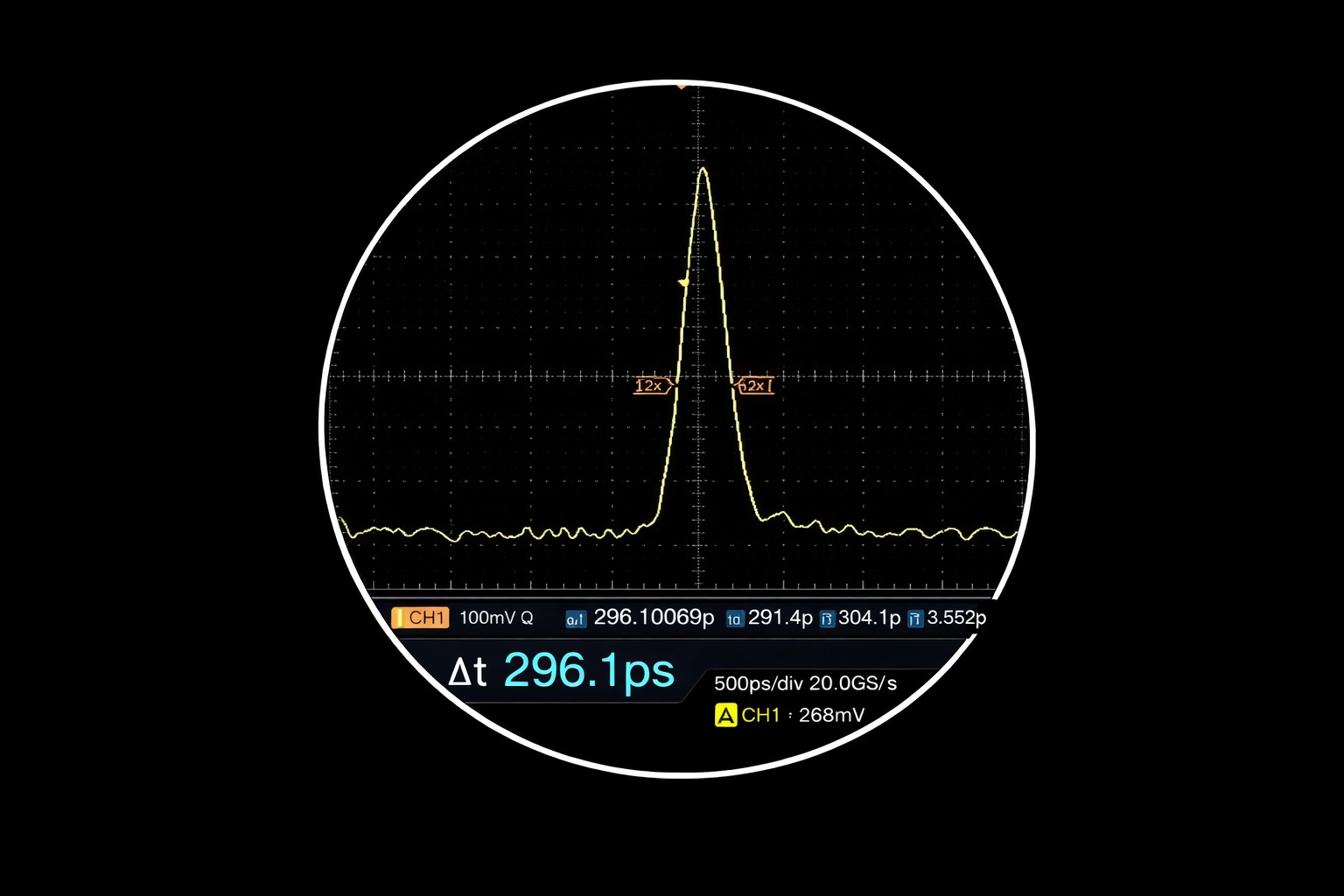Select the 291.4p measurement readout
This screenshot has width=1344, height=896.
click(780, 618)
